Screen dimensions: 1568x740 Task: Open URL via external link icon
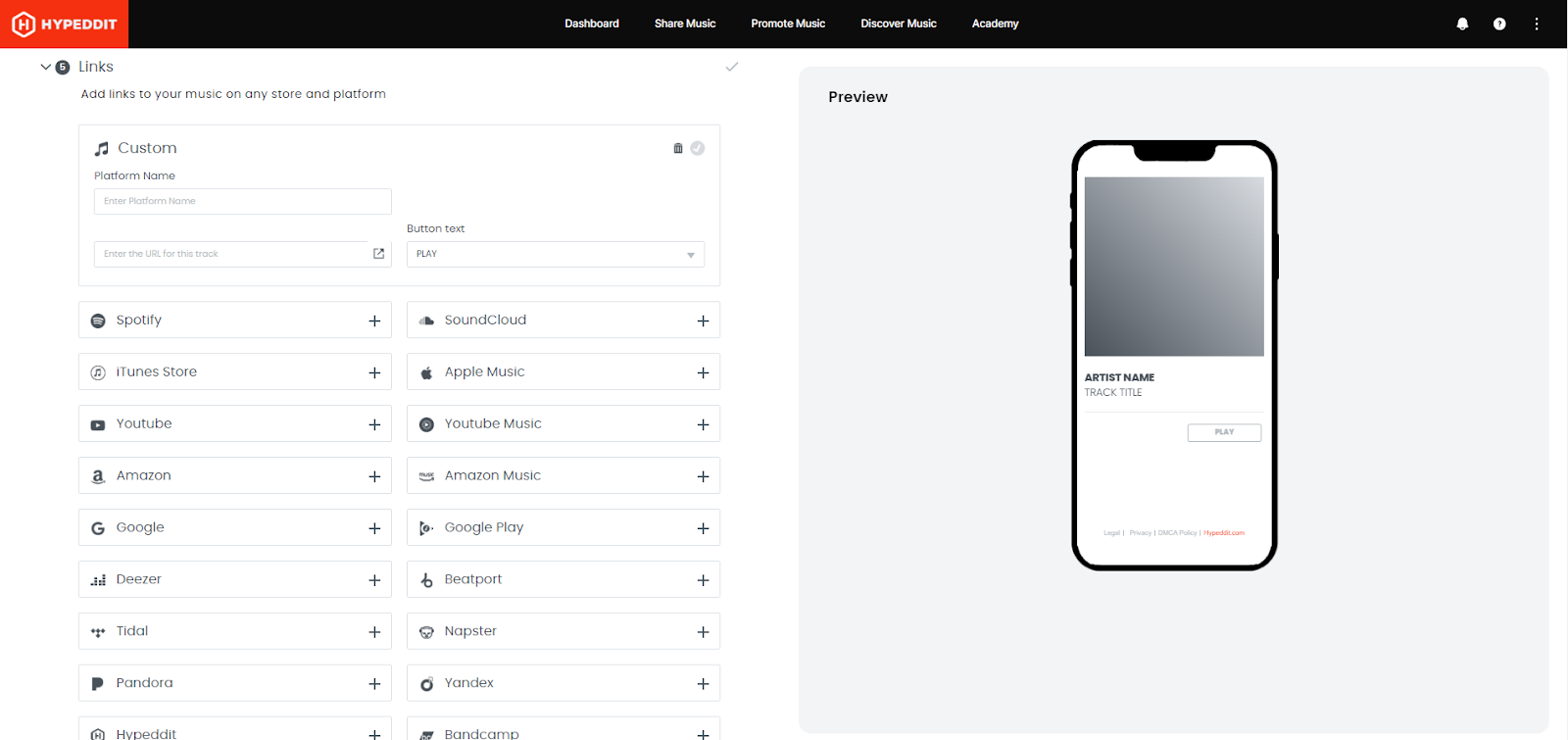point(379,254)
